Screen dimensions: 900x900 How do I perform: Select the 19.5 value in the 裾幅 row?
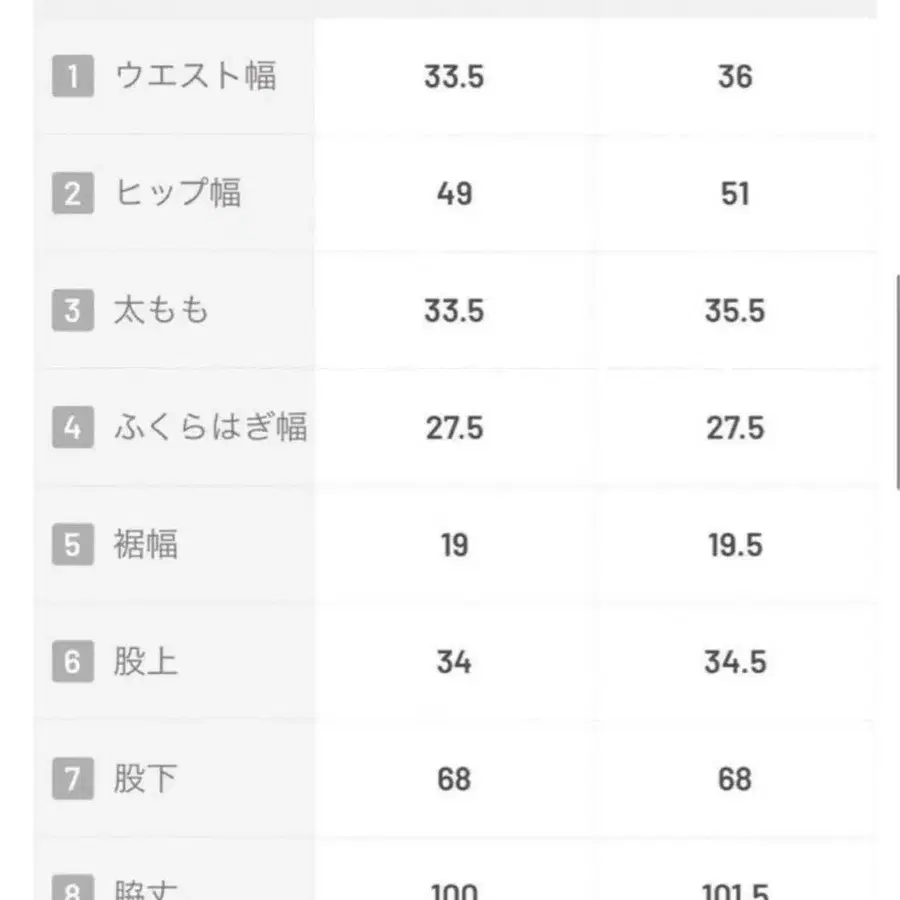point(735,545)
